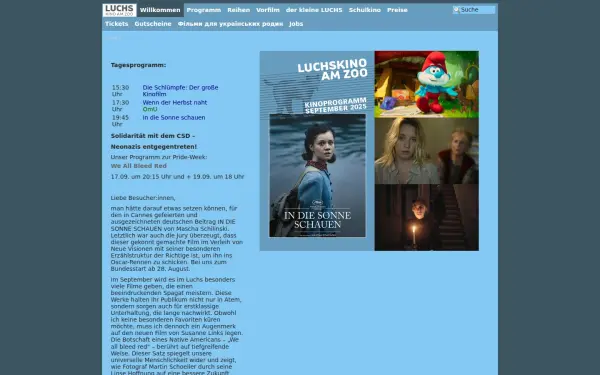
Task: Click the search magnifier icon
Action: 456,10
